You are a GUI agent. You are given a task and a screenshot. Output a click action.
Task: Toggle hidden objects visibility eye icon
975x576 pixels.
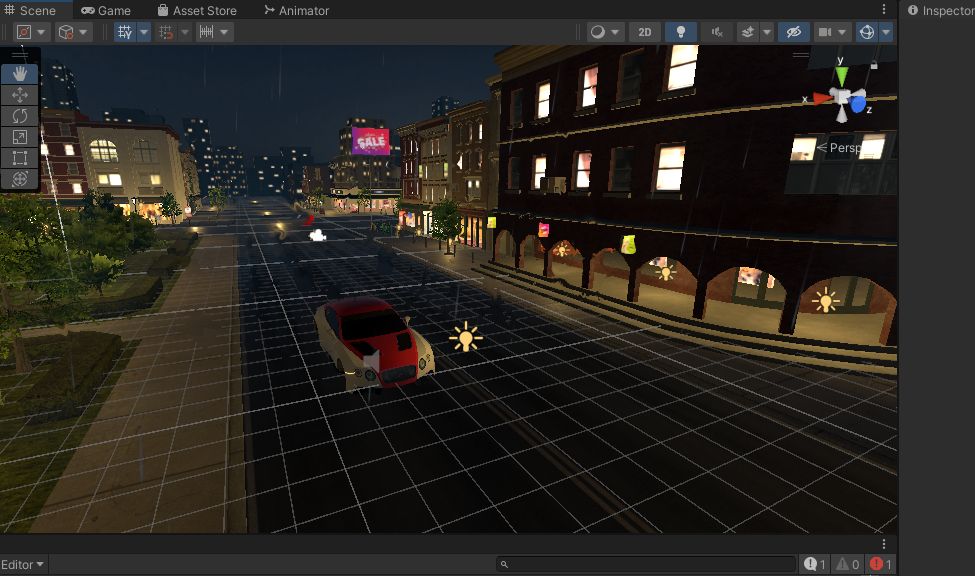point(794,32)
